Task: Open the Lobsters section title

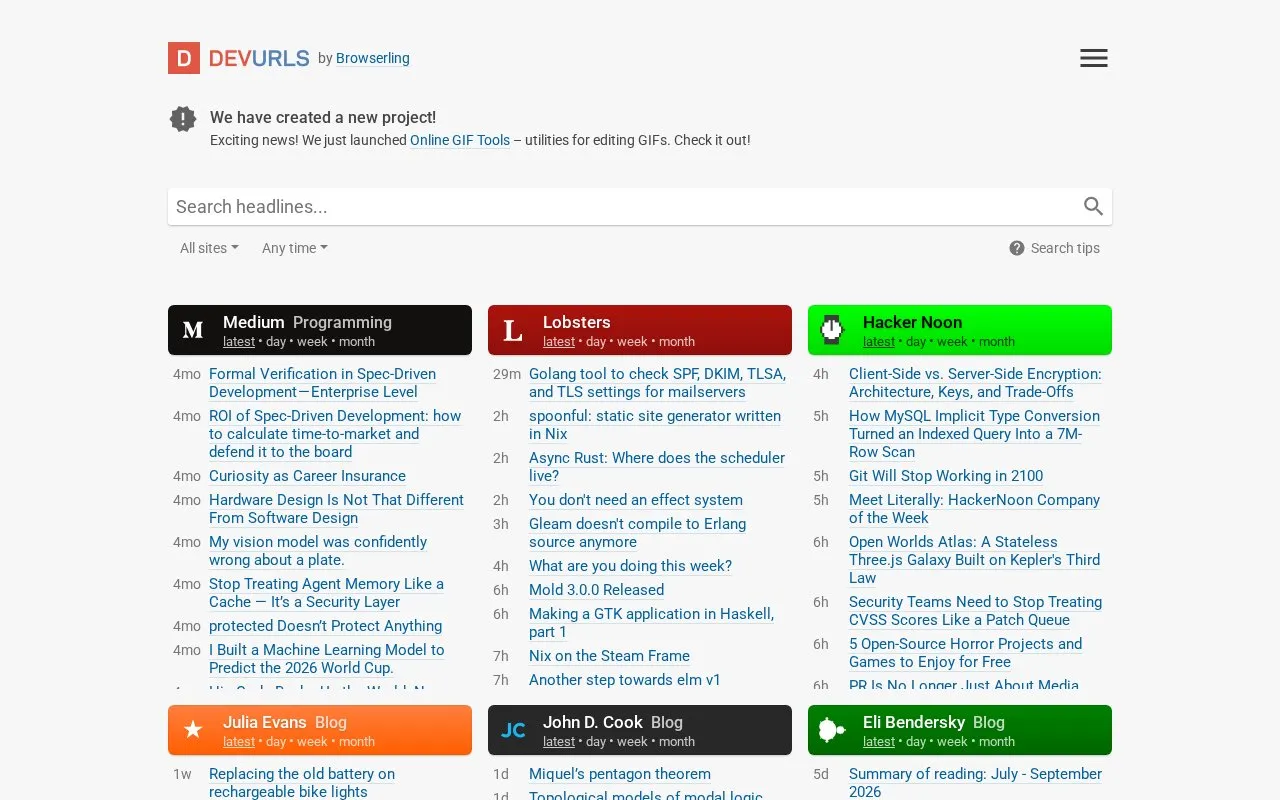Action: point(577,322)
